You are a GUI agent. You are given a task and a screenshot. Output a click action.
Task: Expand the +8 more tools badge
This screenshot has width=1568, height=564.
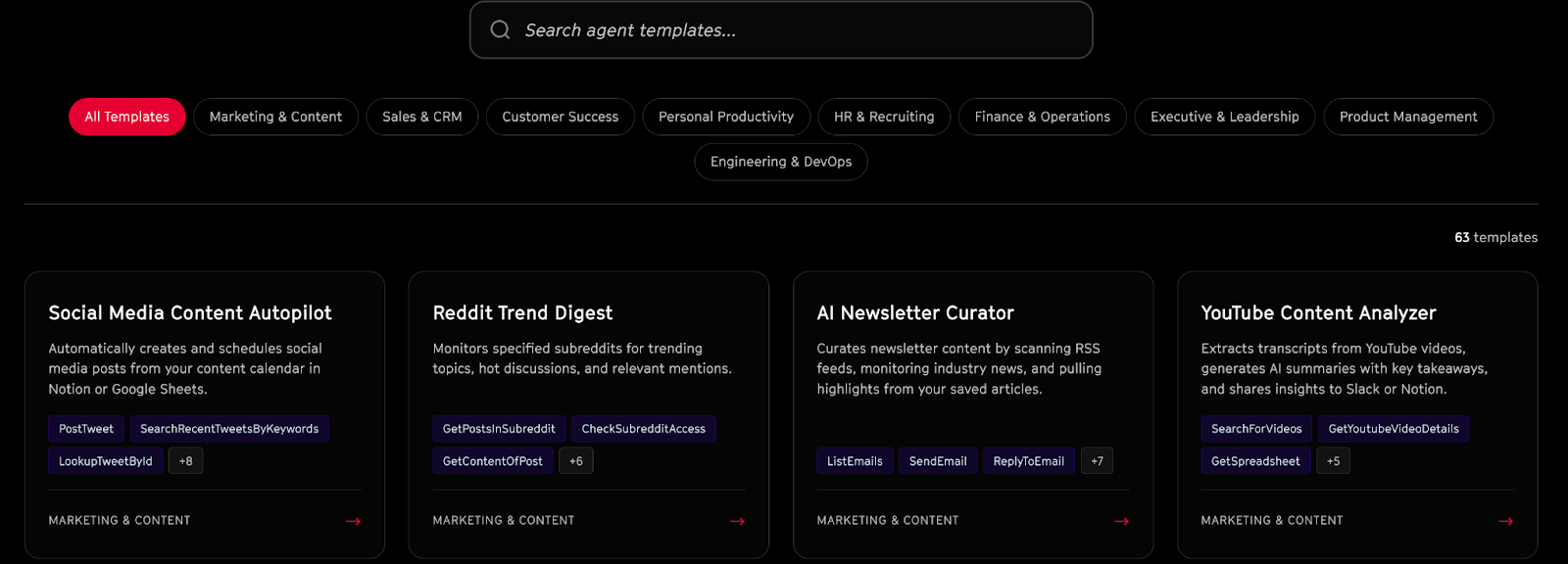[x=186, y=461]
